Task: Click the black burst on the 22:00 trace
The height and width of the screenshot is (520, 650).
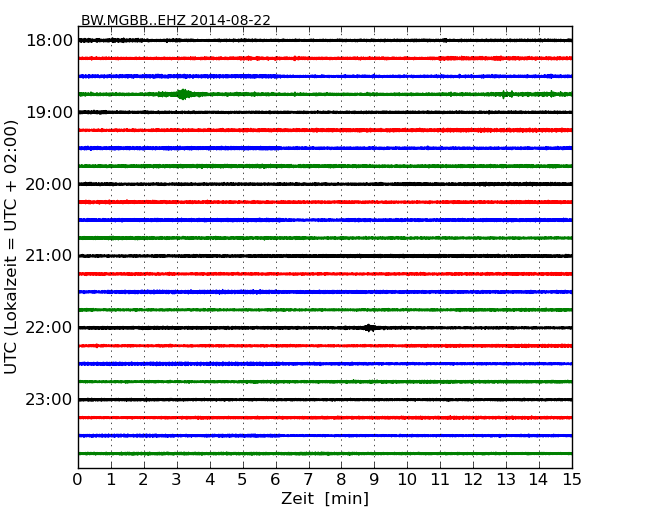Action: 369,328
